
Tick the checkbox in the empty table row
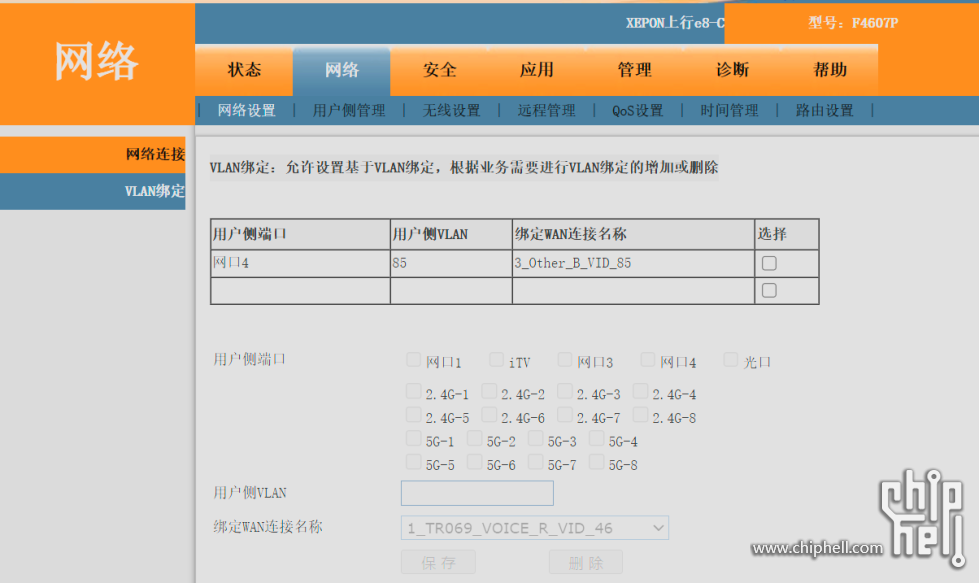769,290
